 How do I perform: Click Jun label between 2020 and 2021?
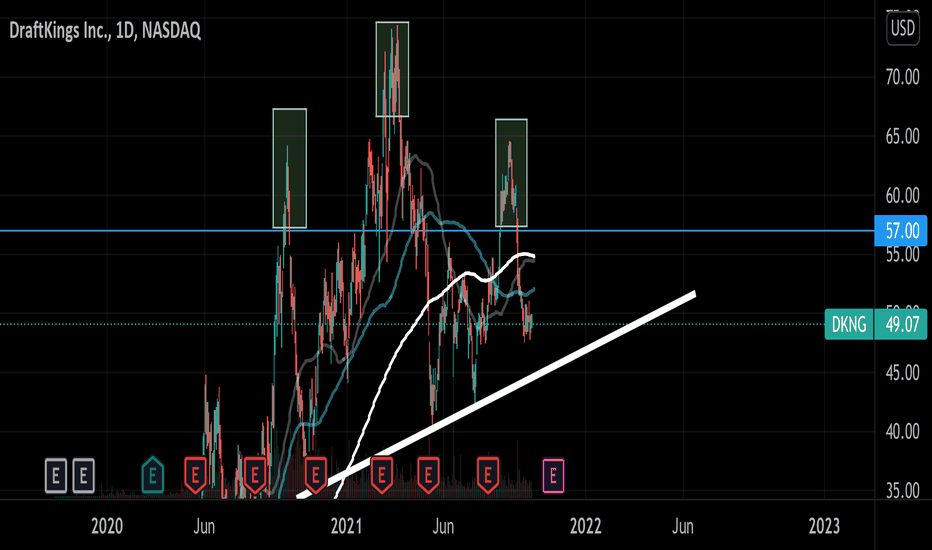[204, 526]
